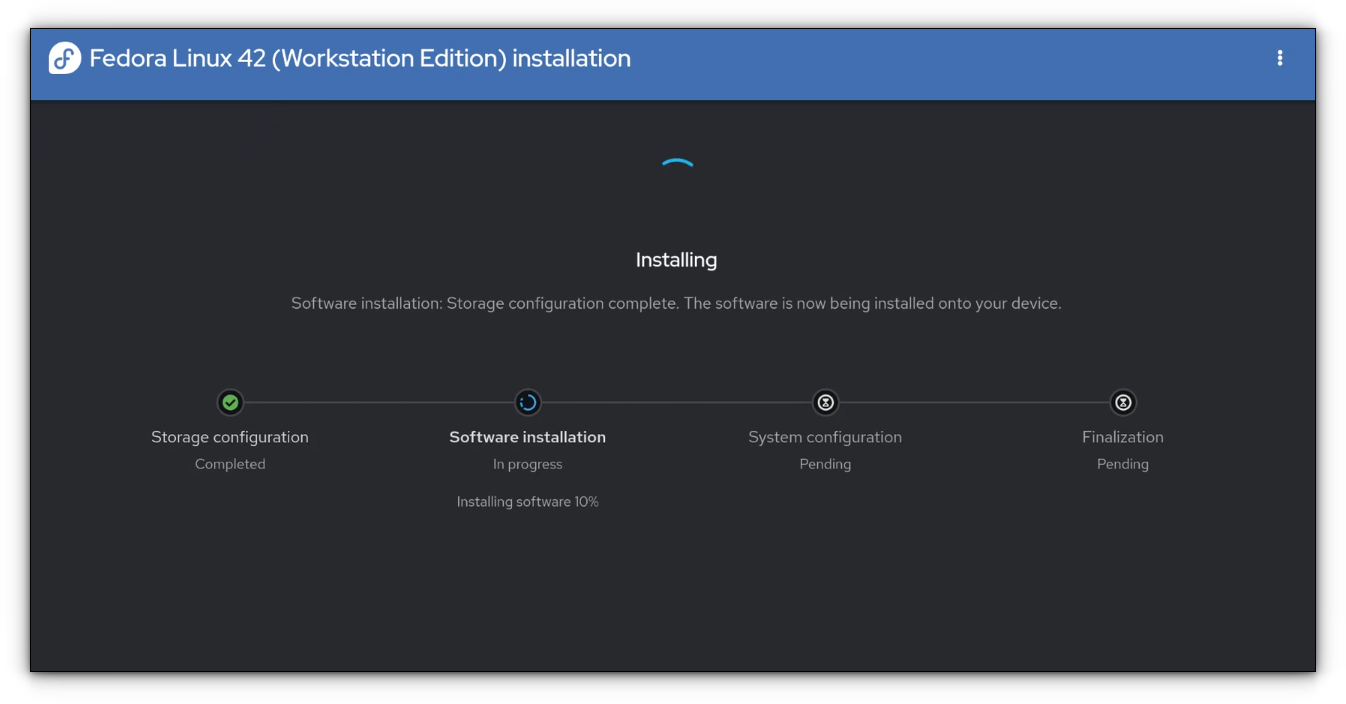Click the Finalization pending hourglass icon
The image size is (1346, 704).
coord(1123,403)
